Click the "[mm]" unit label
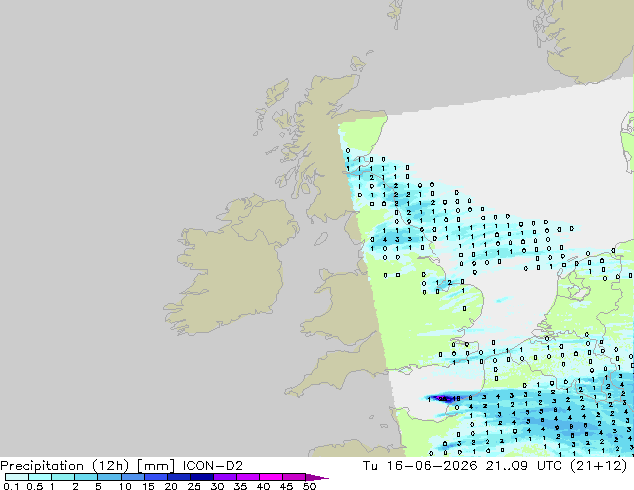 156,466
